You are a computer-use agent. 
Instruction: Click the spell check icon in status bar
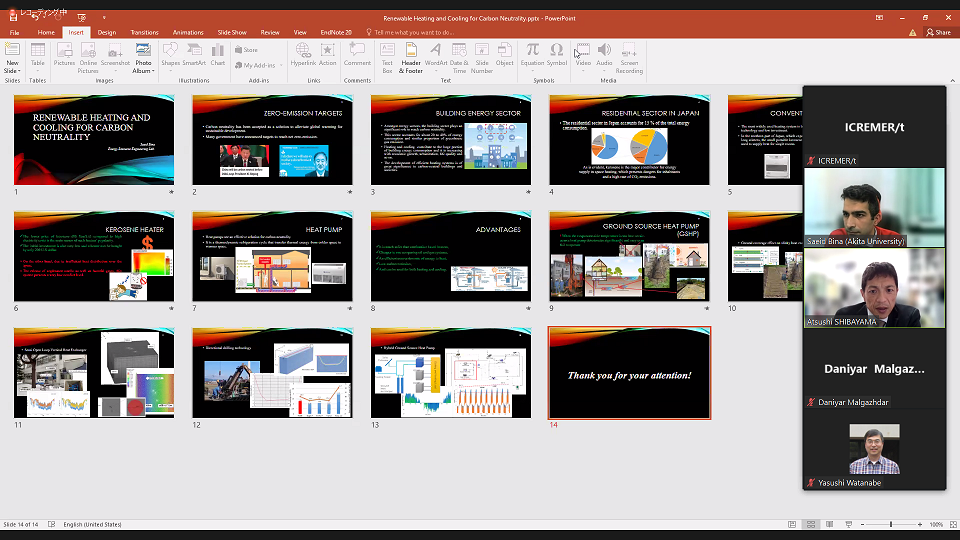click(51, 525)
